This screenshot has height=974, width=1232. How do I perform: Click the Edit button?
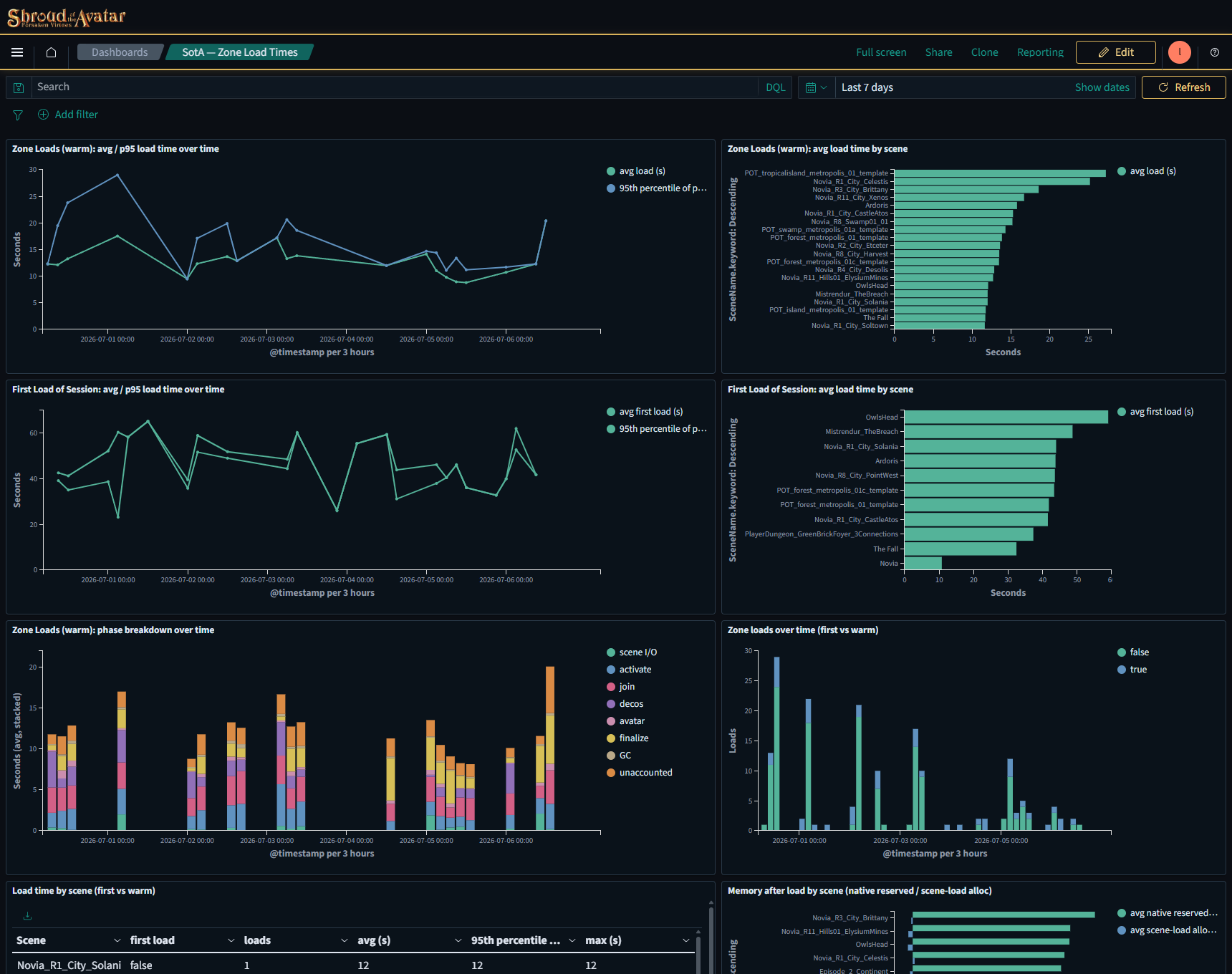1116,52
